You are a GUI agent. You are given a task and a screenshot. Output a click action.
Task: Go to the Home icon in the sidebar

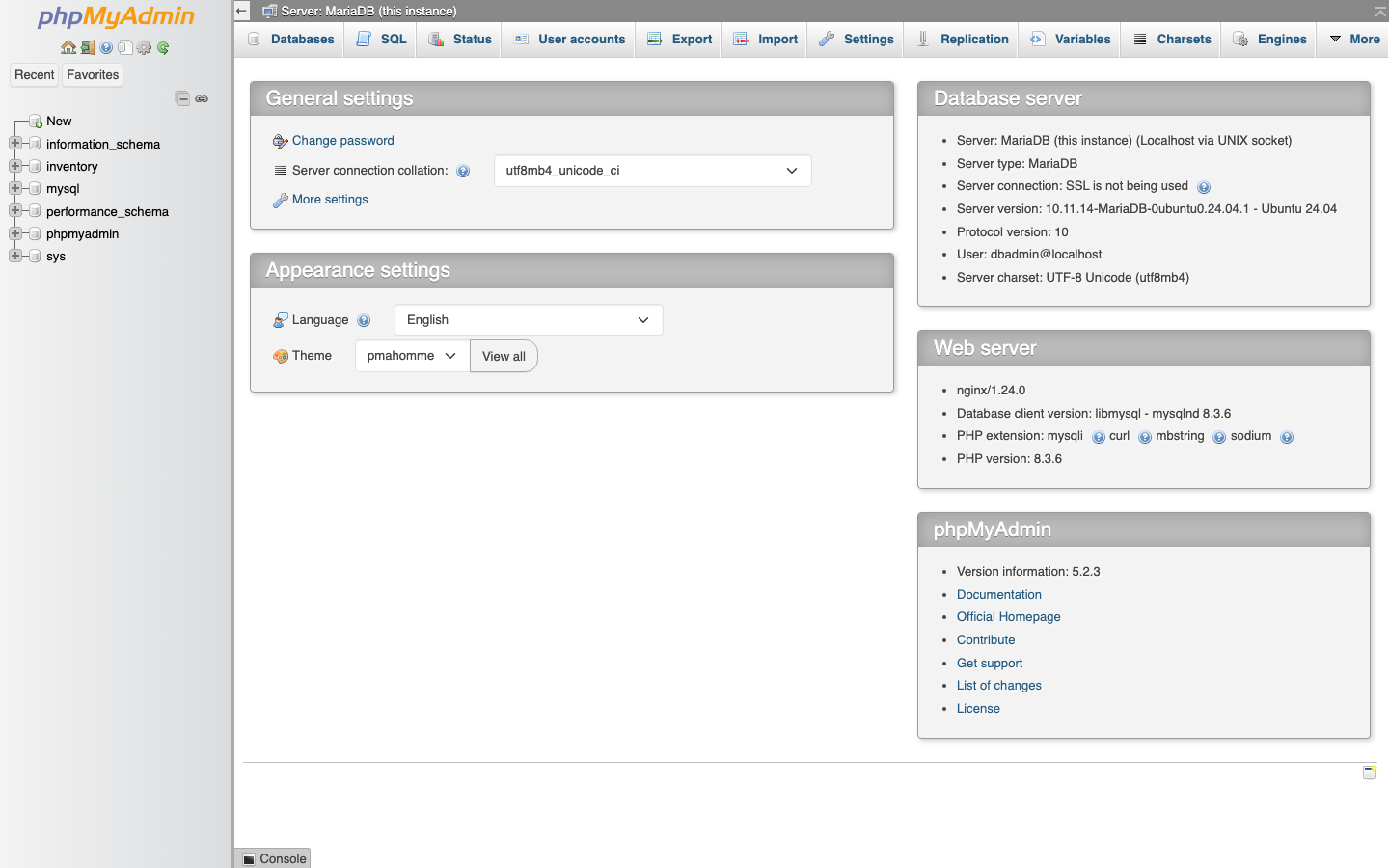68,47
